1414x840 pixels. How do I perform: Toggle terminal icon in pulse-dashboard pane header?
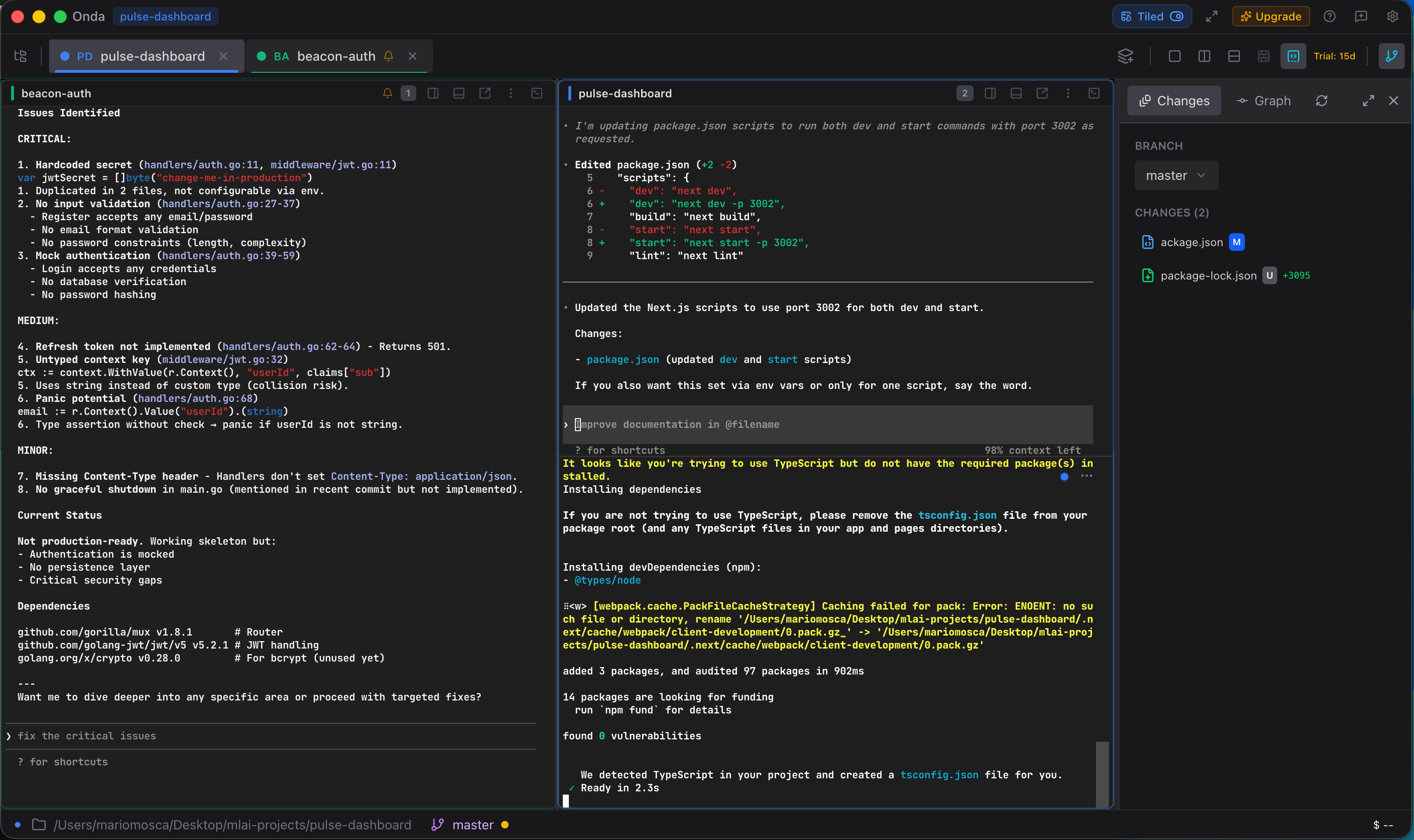point(1094,93)
